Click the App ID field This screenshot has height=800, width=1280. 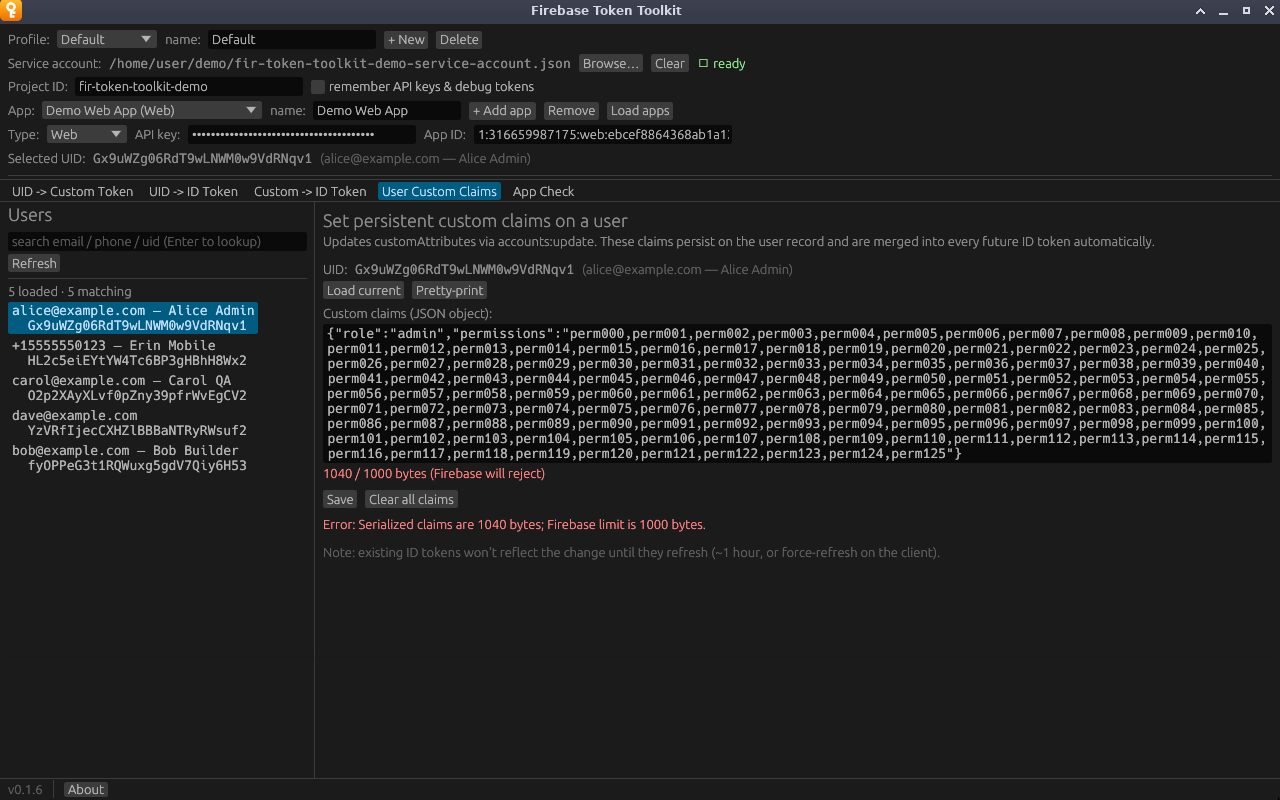click(603, 134)
